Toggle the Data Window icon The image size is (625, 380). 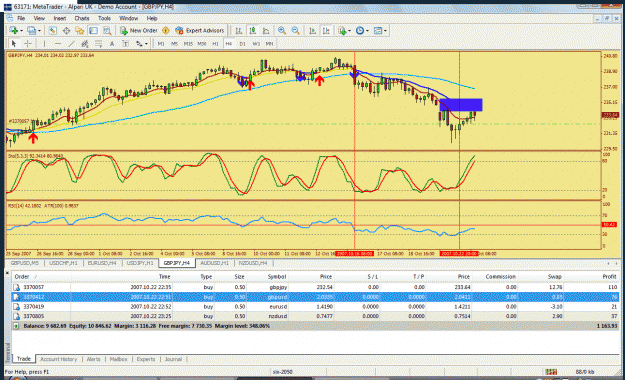[66, 30]
